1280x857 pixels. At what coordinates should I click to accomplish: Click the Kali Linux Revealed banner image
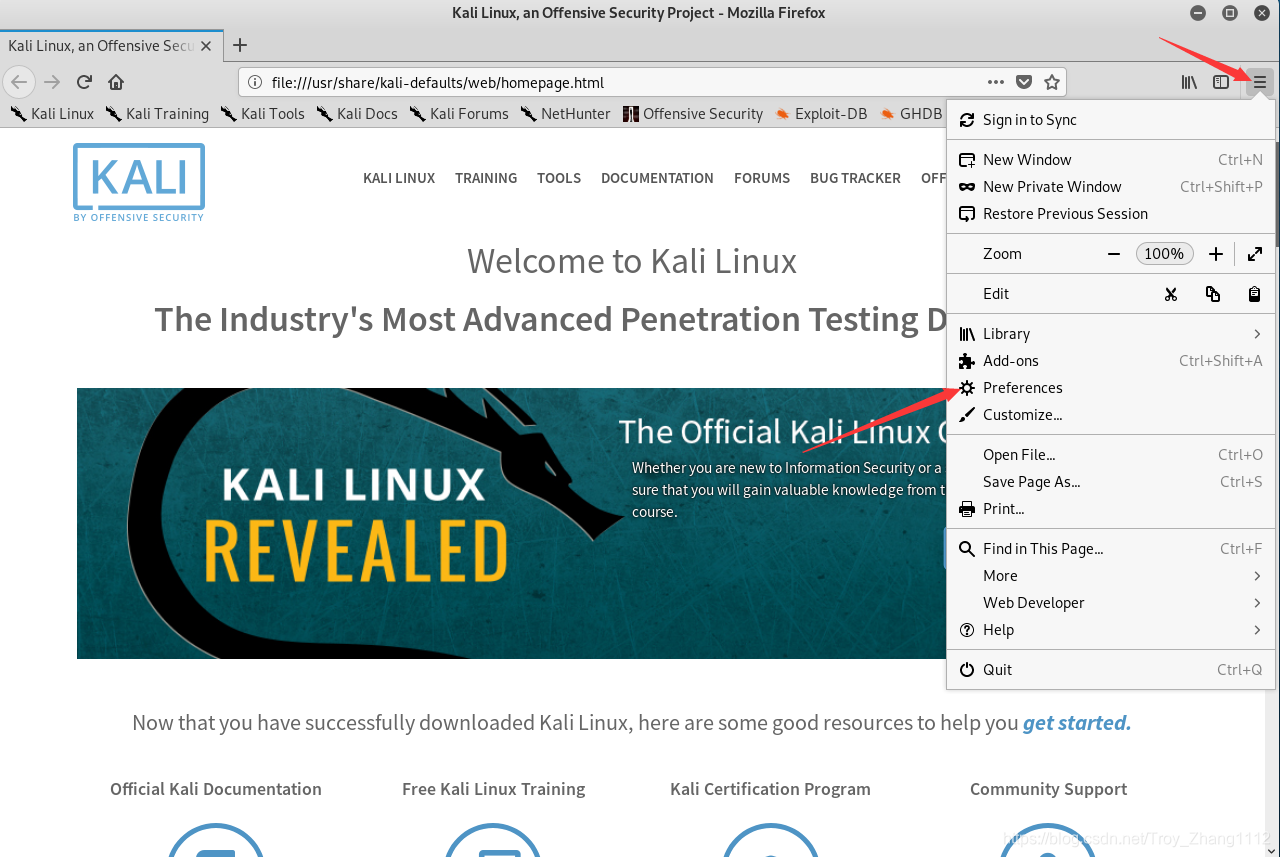pos(512,523)
